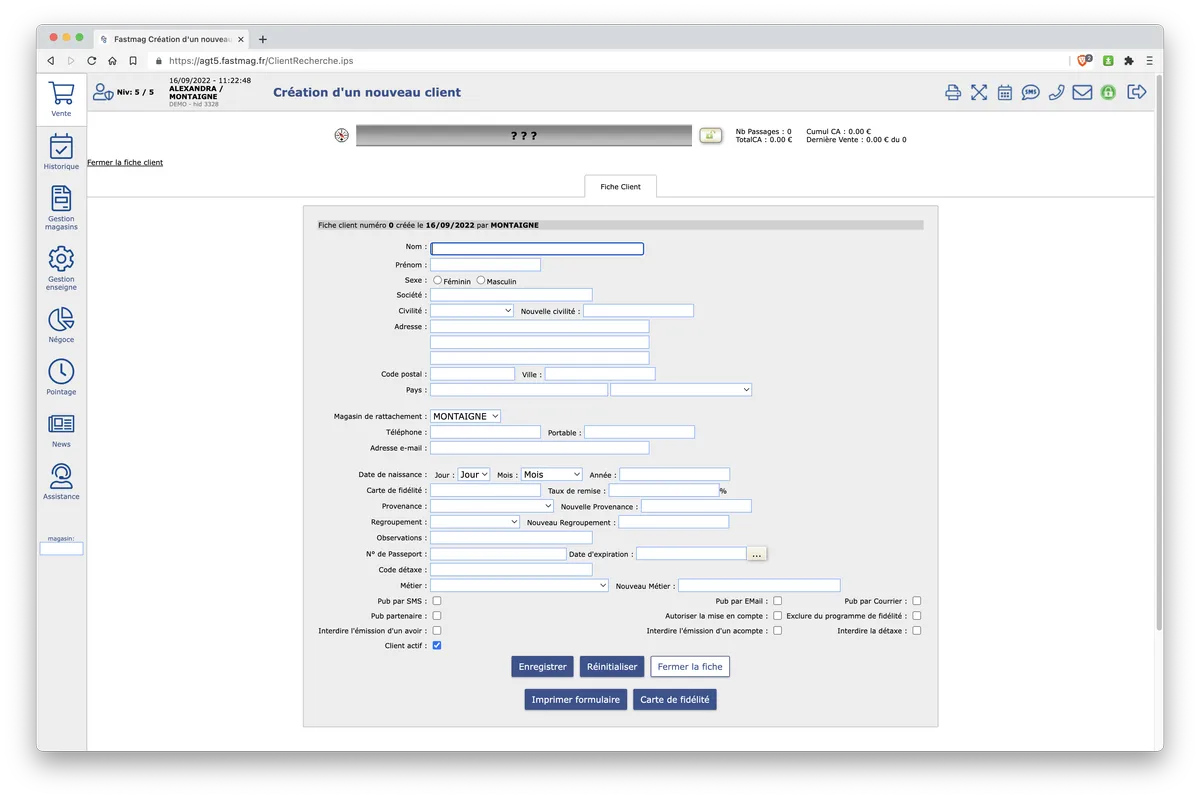Open the calendar icon in top toolbar
This screenshot has width=1200, height=799.
(x=1005, y=93)
